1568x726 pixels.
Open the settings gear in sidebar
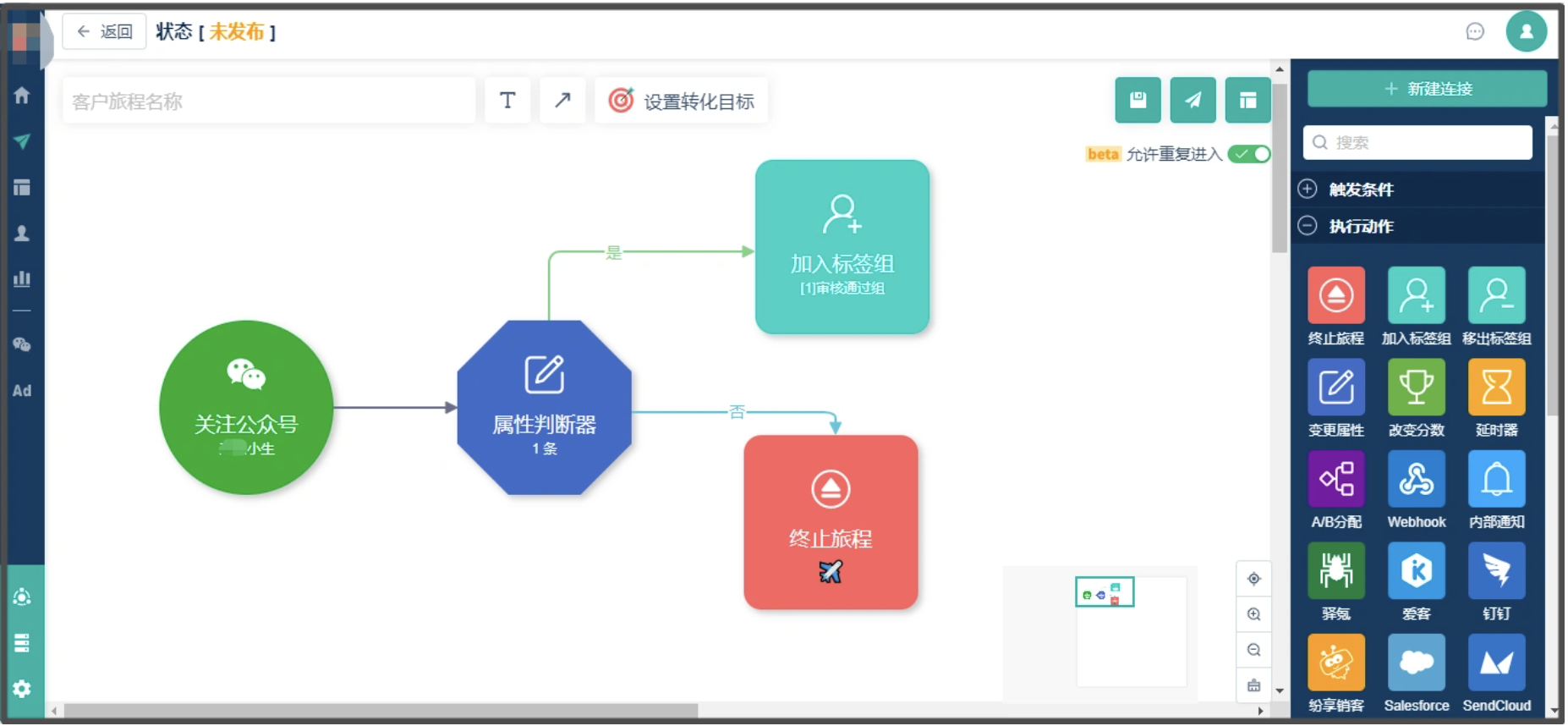[x=22, y=689]
